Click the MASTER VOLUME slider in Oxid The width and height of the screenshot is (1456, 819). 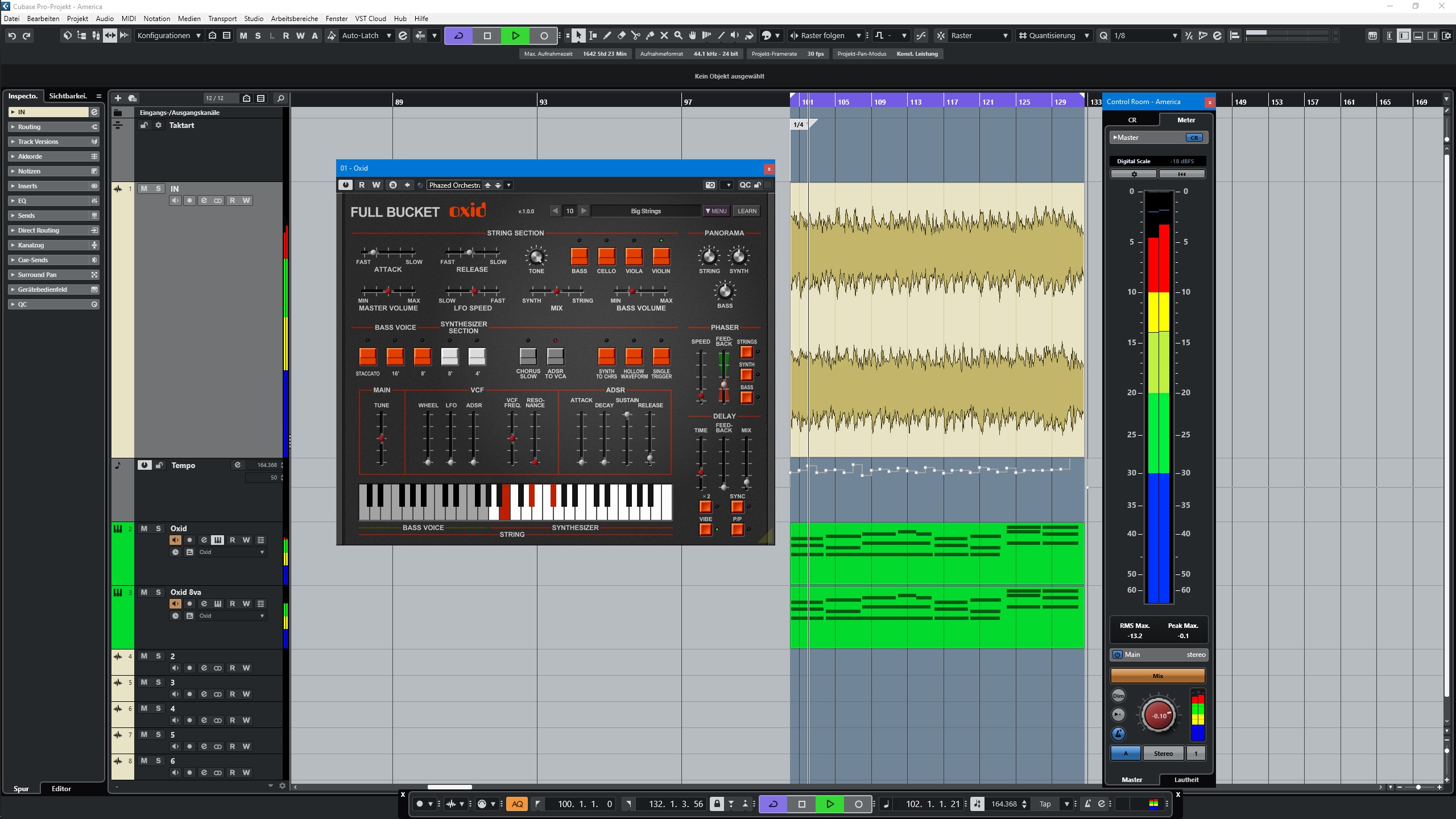[388, 291]
